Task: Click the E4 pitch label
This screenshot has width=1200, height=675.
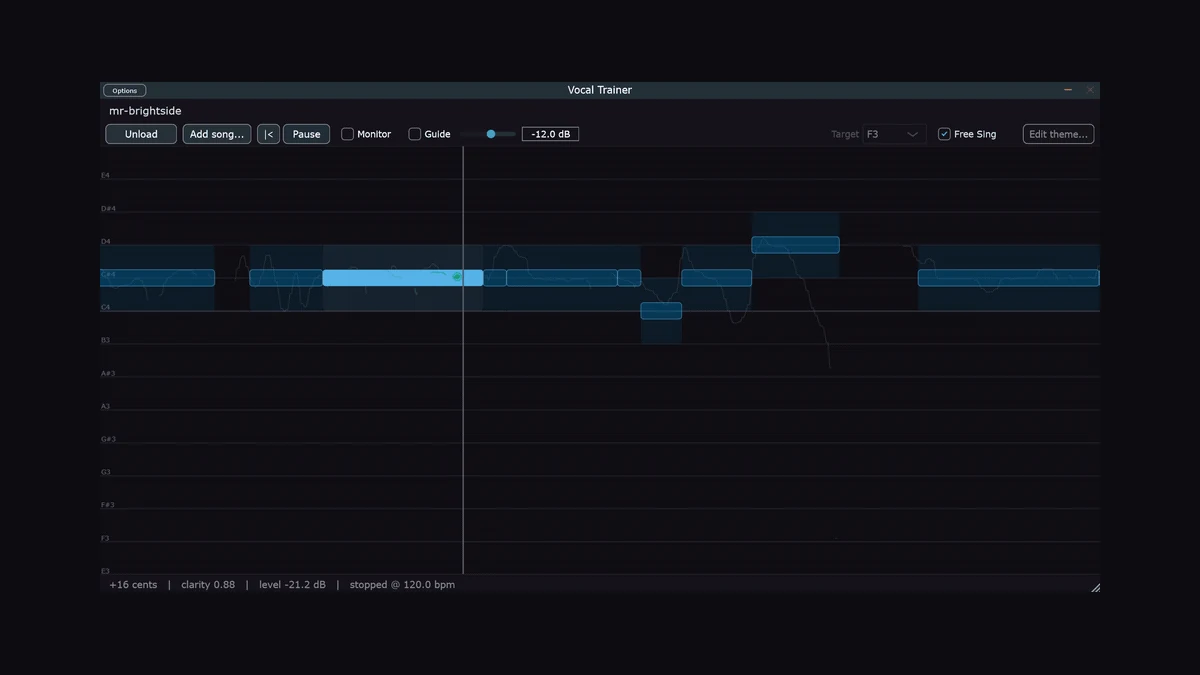Action: pos(106,176)
